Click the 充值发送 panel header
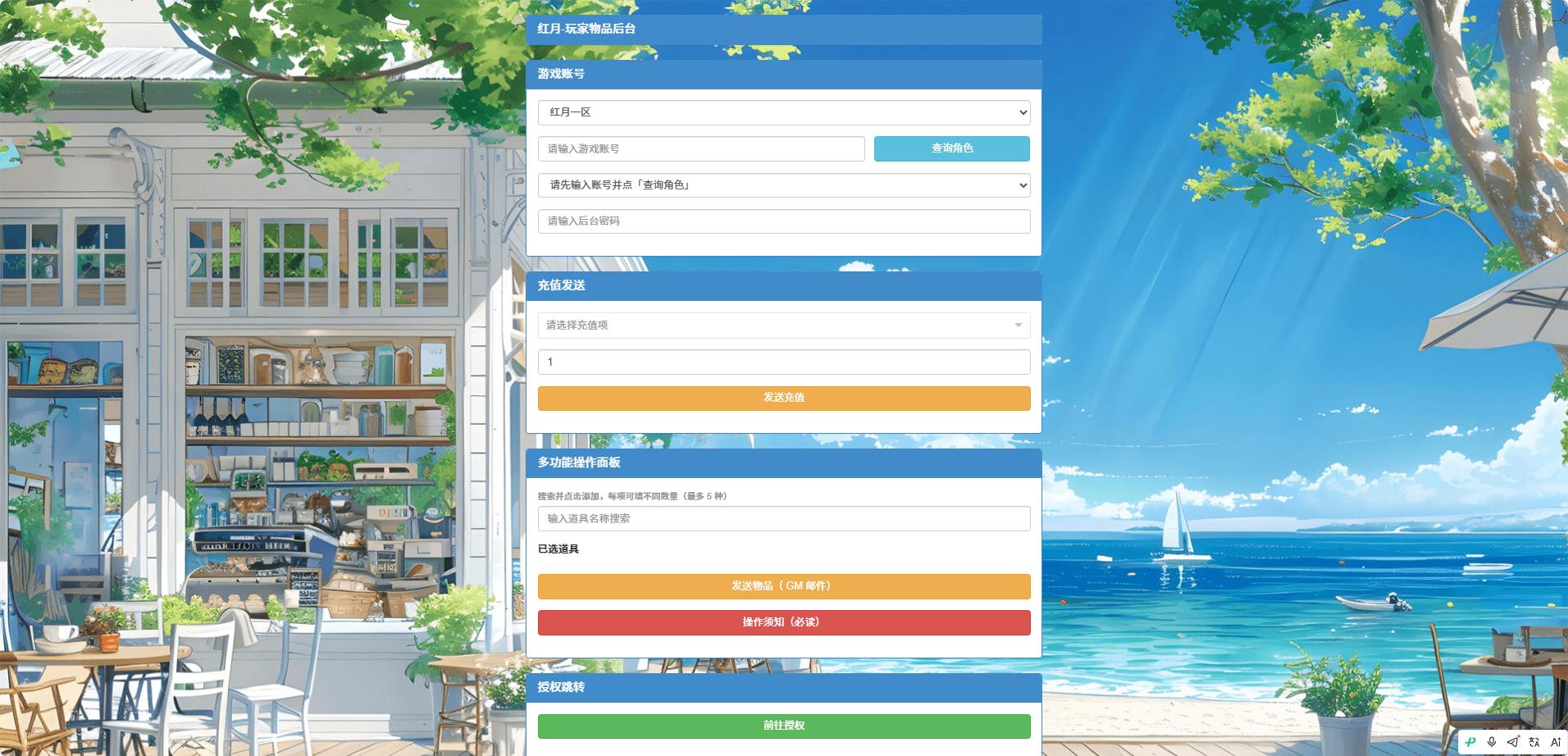1568x756 pixels. point(784,286)
